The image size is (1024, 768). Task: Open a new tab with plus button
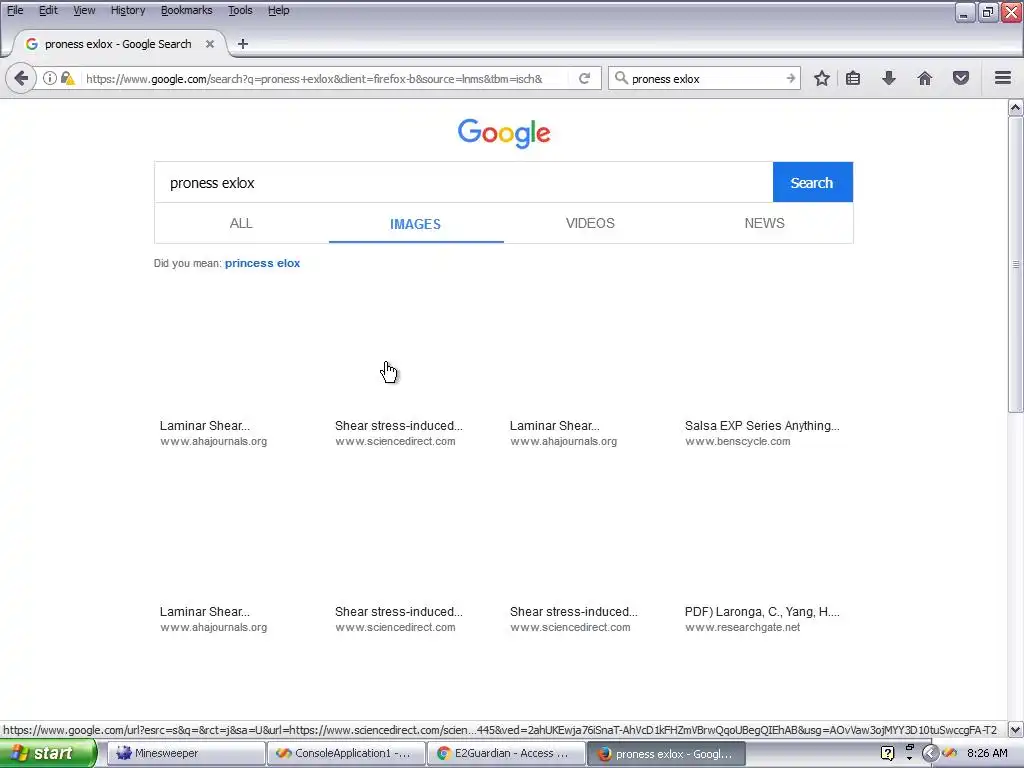pyautogui.click(x=242, y=44)
